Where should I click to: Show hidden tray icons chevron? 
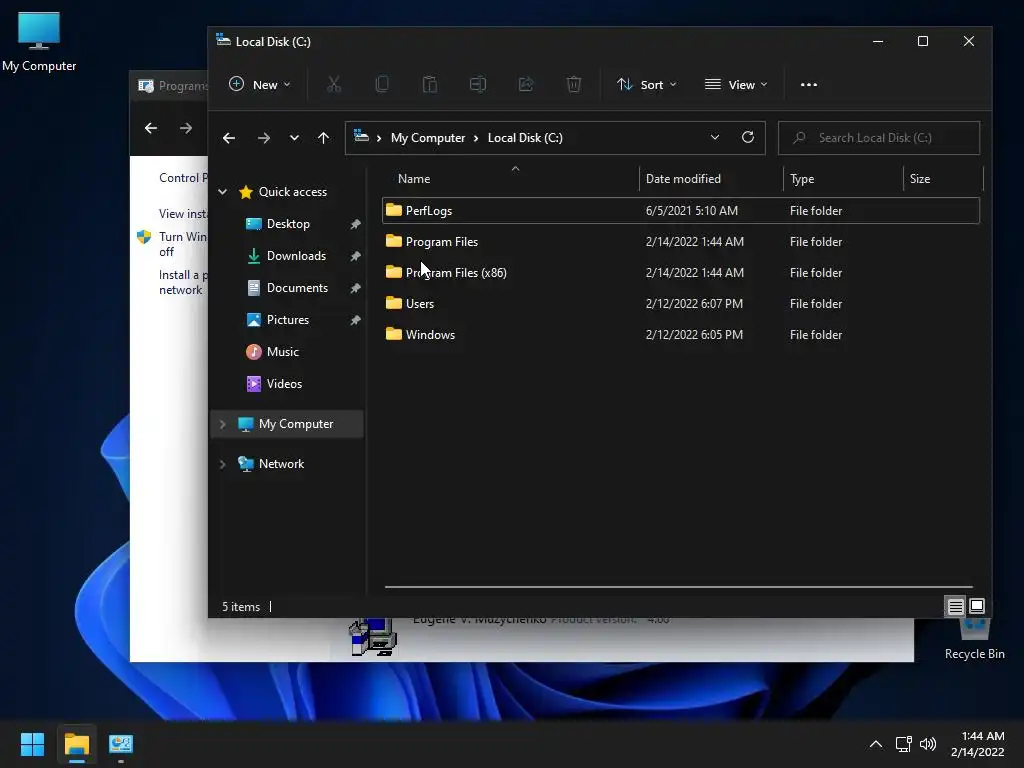(x=876, y=744)
